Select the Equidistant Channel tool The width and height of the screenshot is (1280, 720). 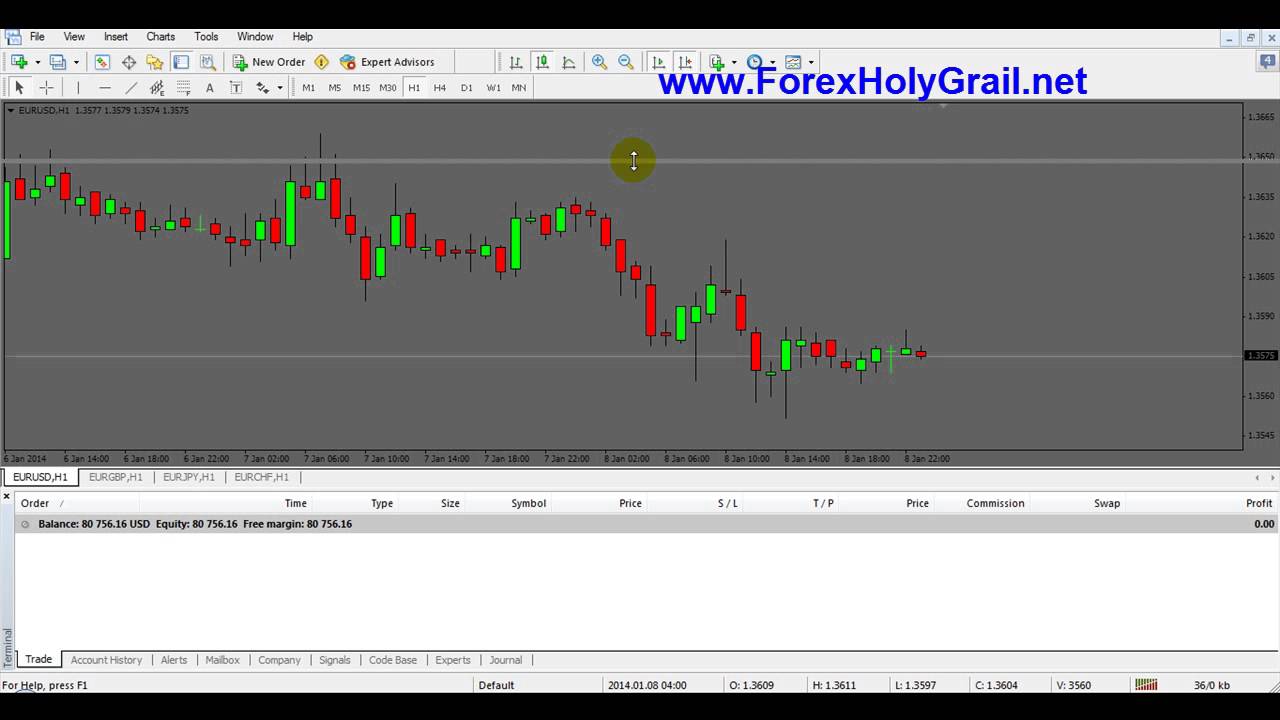coord(157,88)
